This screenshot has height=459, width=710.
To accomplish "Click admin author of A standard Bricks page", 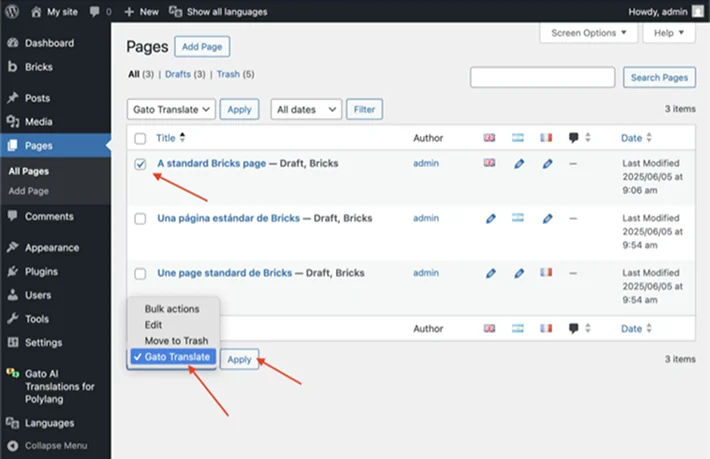I will coord(426,163).
